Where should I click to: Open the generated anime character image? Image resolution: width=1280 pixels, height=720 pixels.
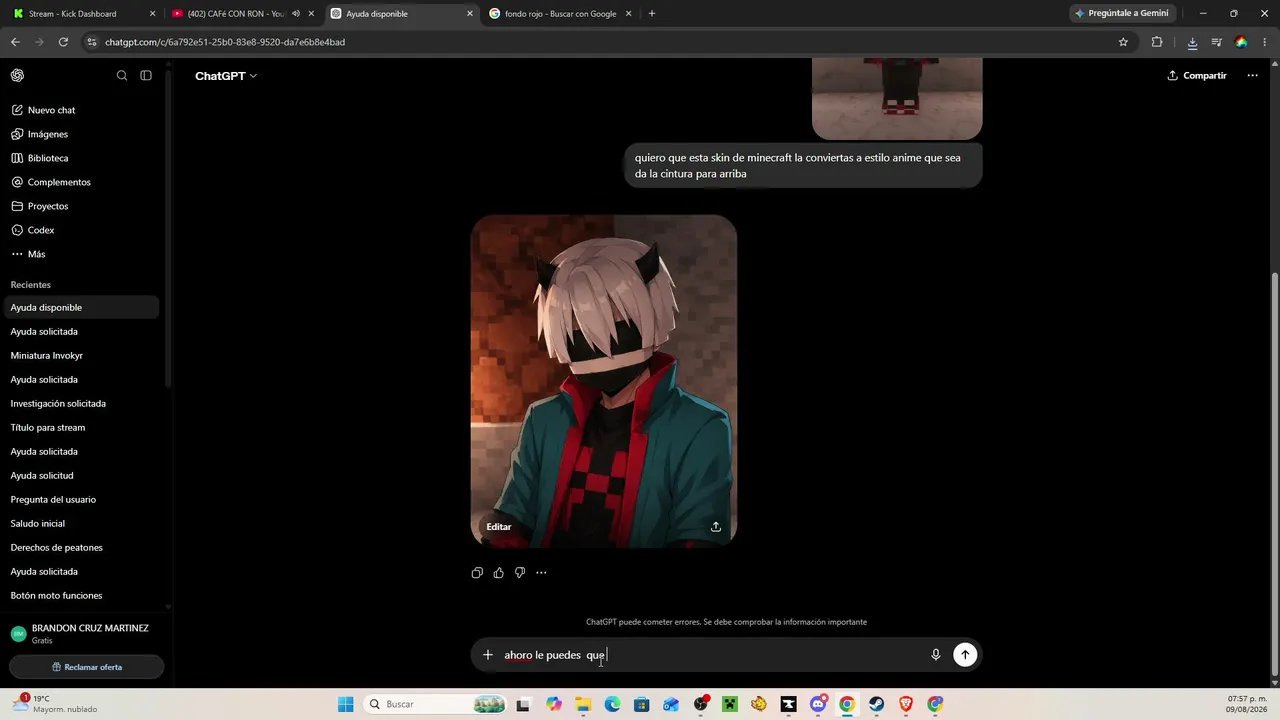604,380
